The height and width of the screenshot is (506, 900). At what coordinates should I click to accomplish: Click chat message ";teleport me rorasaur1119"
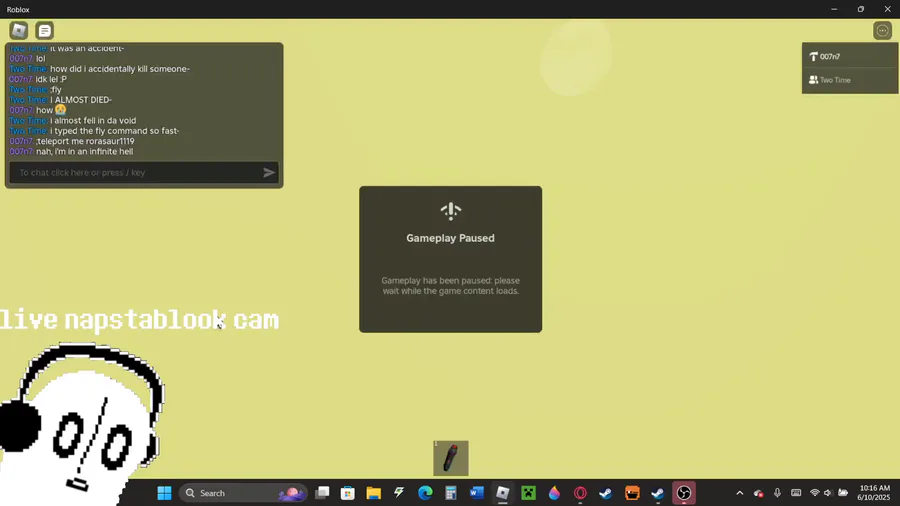[x=85, y=141]
